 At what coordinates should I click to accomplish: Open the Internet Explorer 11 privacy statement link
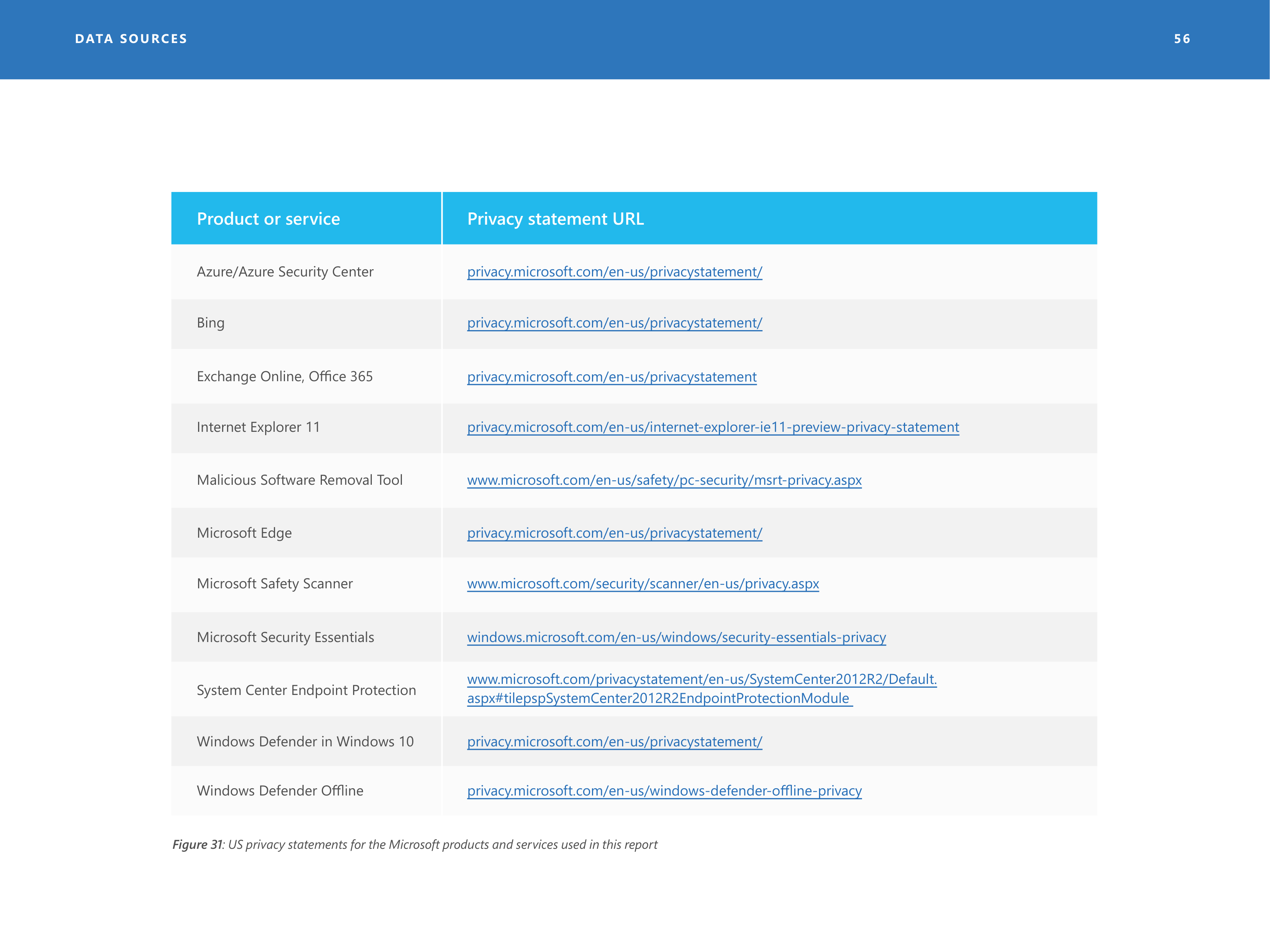(x=712, y=428)
